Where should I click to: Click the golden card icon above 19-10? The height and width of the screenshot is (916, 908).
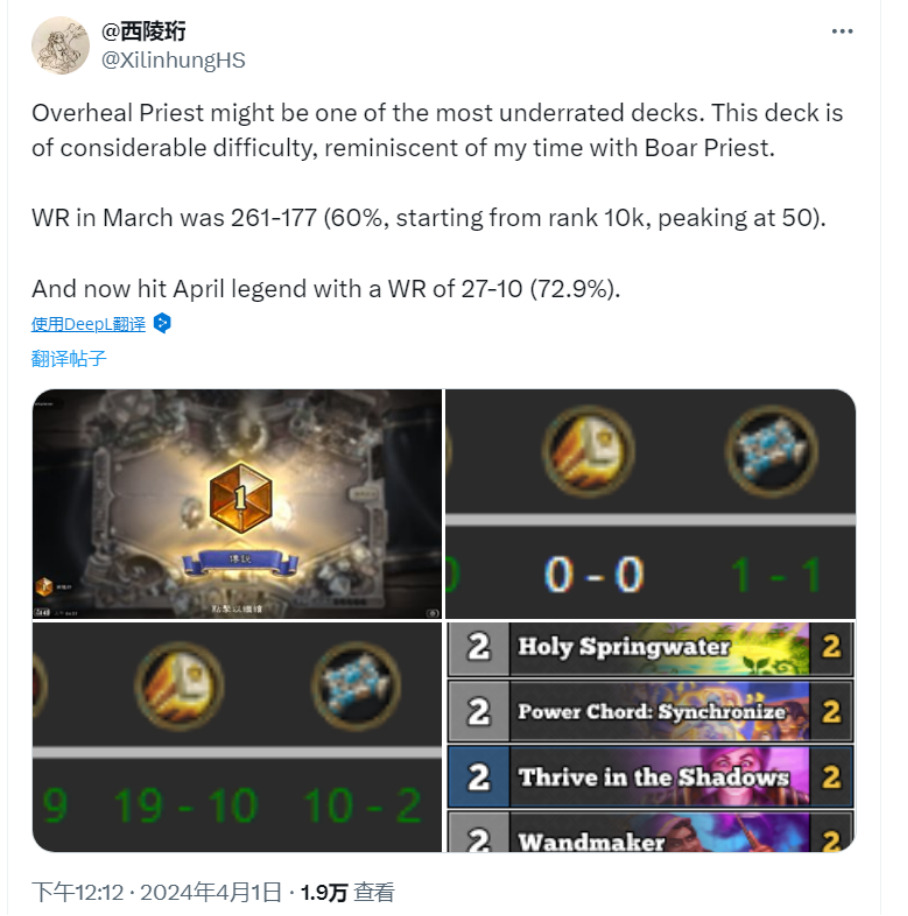coord(179,686)
